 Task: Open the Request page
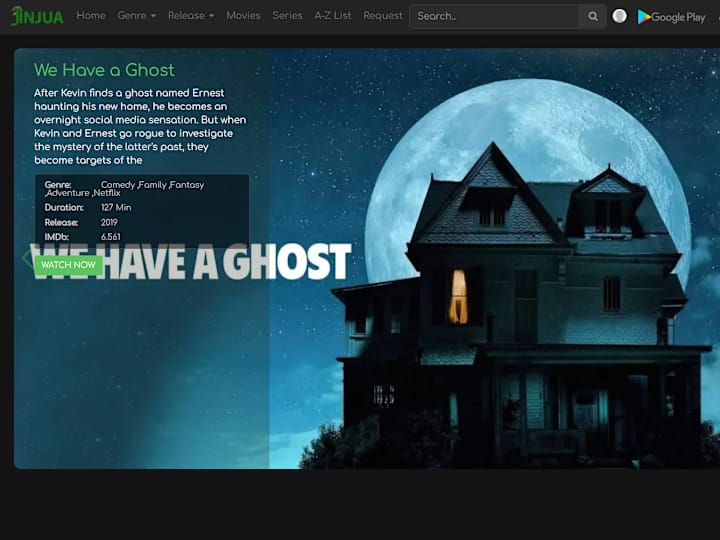coord(382,16)
